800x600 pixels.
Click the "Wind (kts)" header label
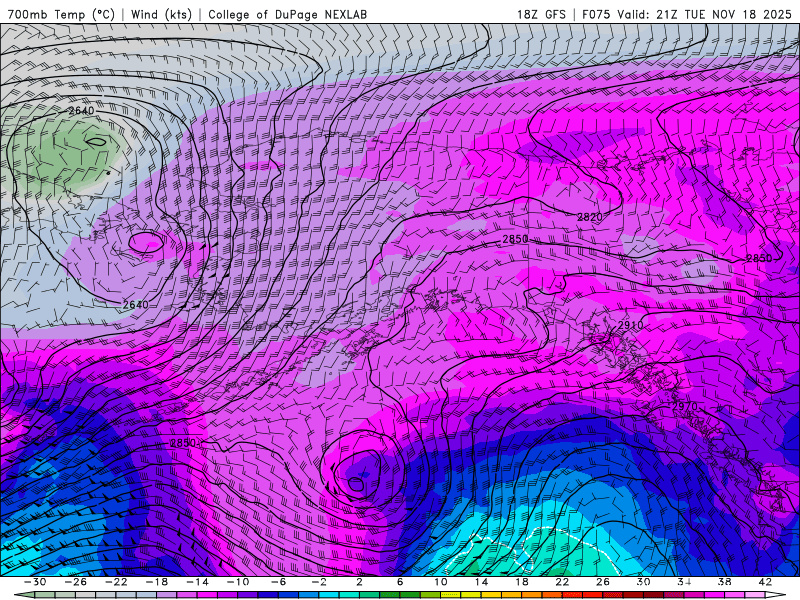pos(161,14)
